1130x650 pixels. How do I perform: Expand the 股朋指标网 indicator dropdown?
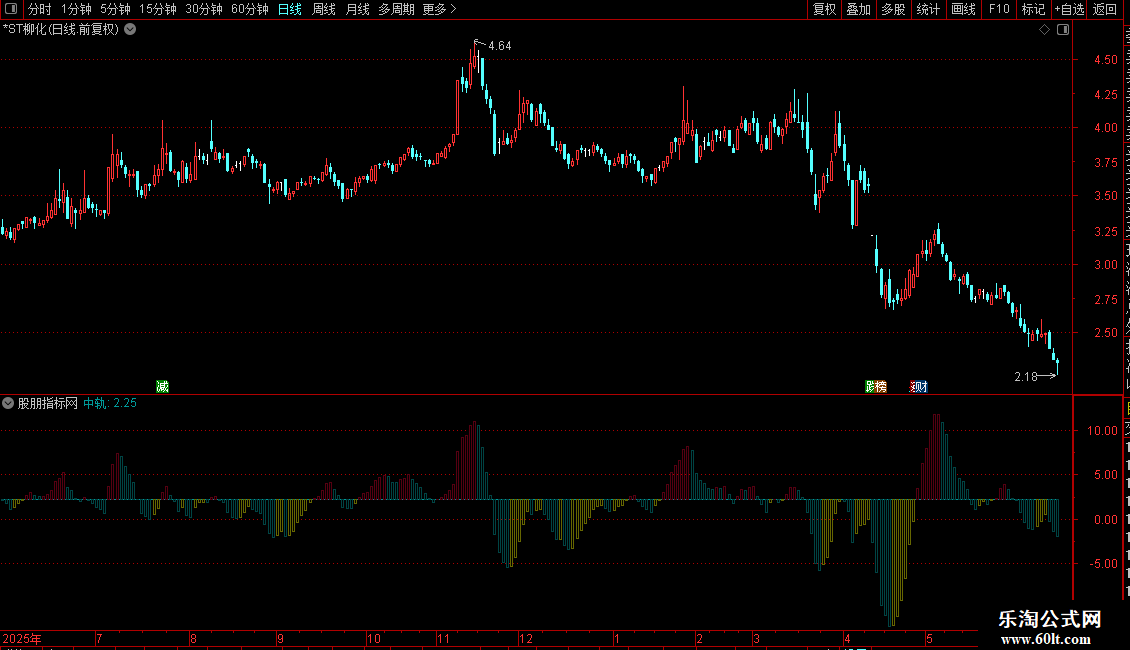8,404
